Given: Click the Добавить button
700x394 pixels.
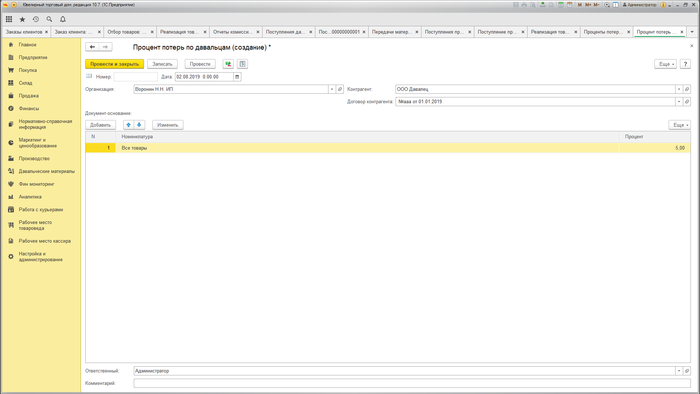Looking at the screenshot, I should [100, 125].
